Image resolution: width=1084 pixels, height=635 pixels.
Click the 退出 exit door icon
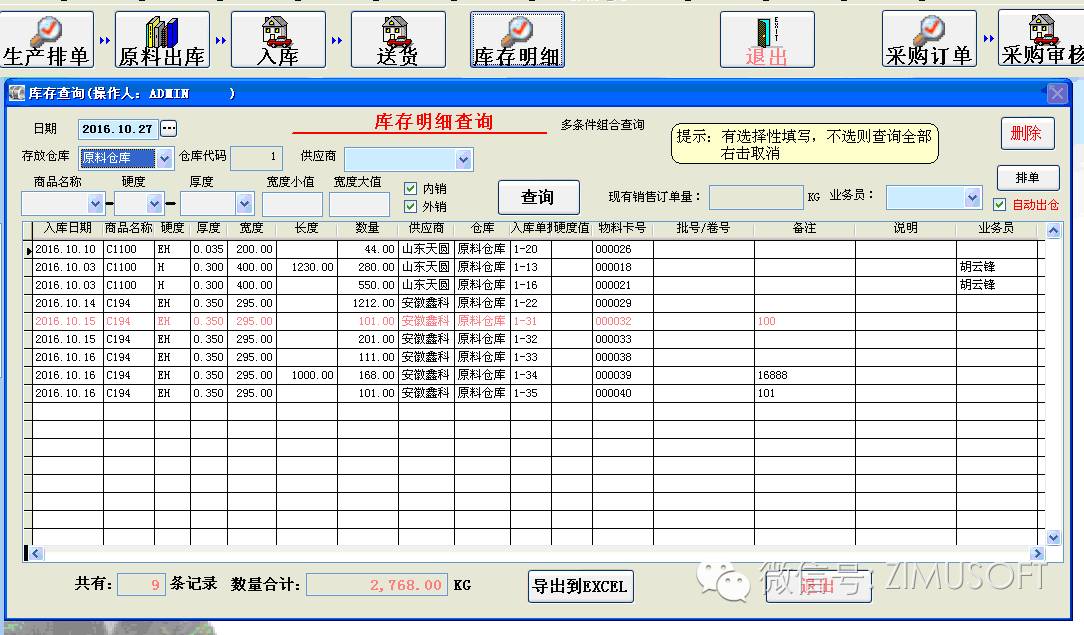[x=766, y=40]
